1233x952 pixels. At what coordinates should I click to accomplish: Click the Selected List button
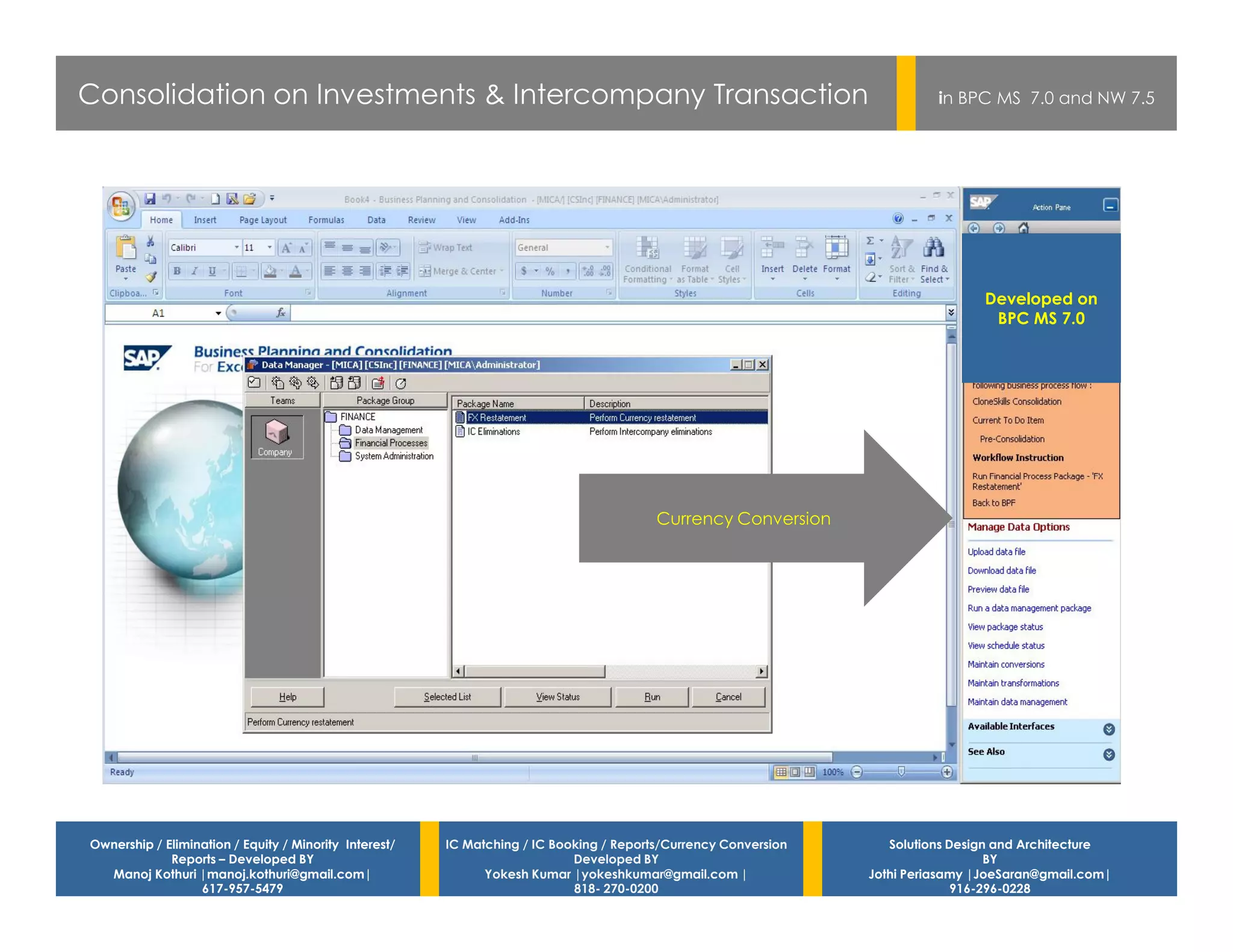(447, 697)
